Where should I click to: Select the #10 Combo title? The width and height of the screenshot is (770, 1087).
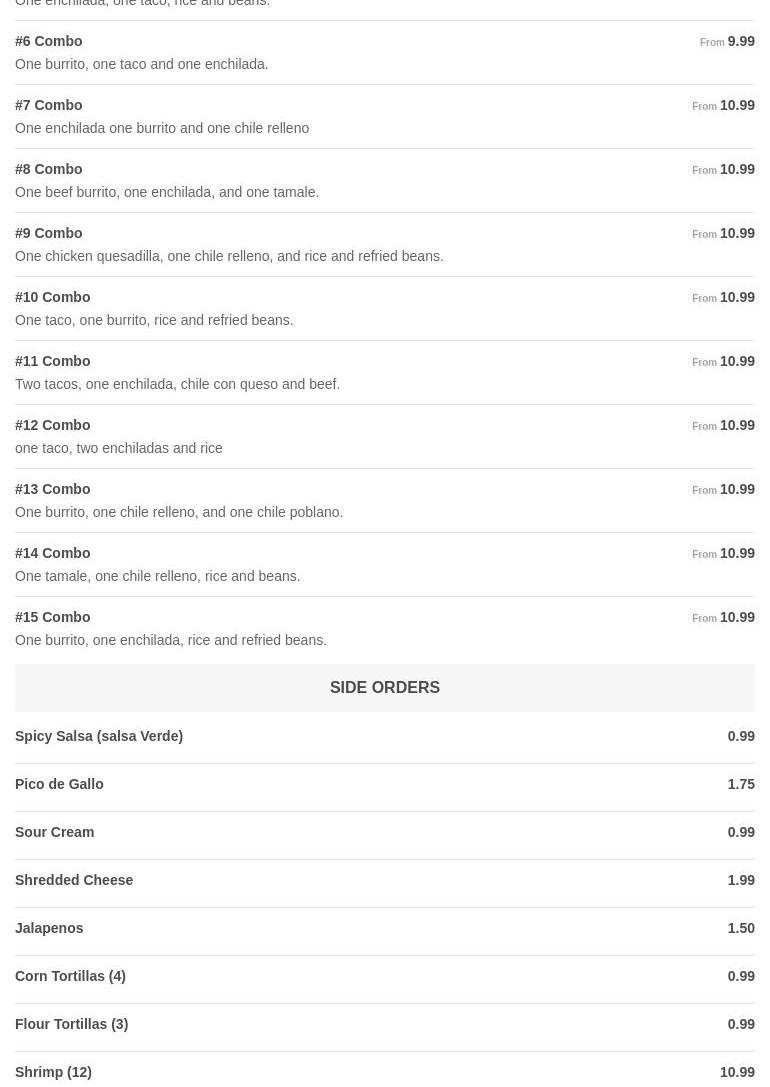(53, 298)
